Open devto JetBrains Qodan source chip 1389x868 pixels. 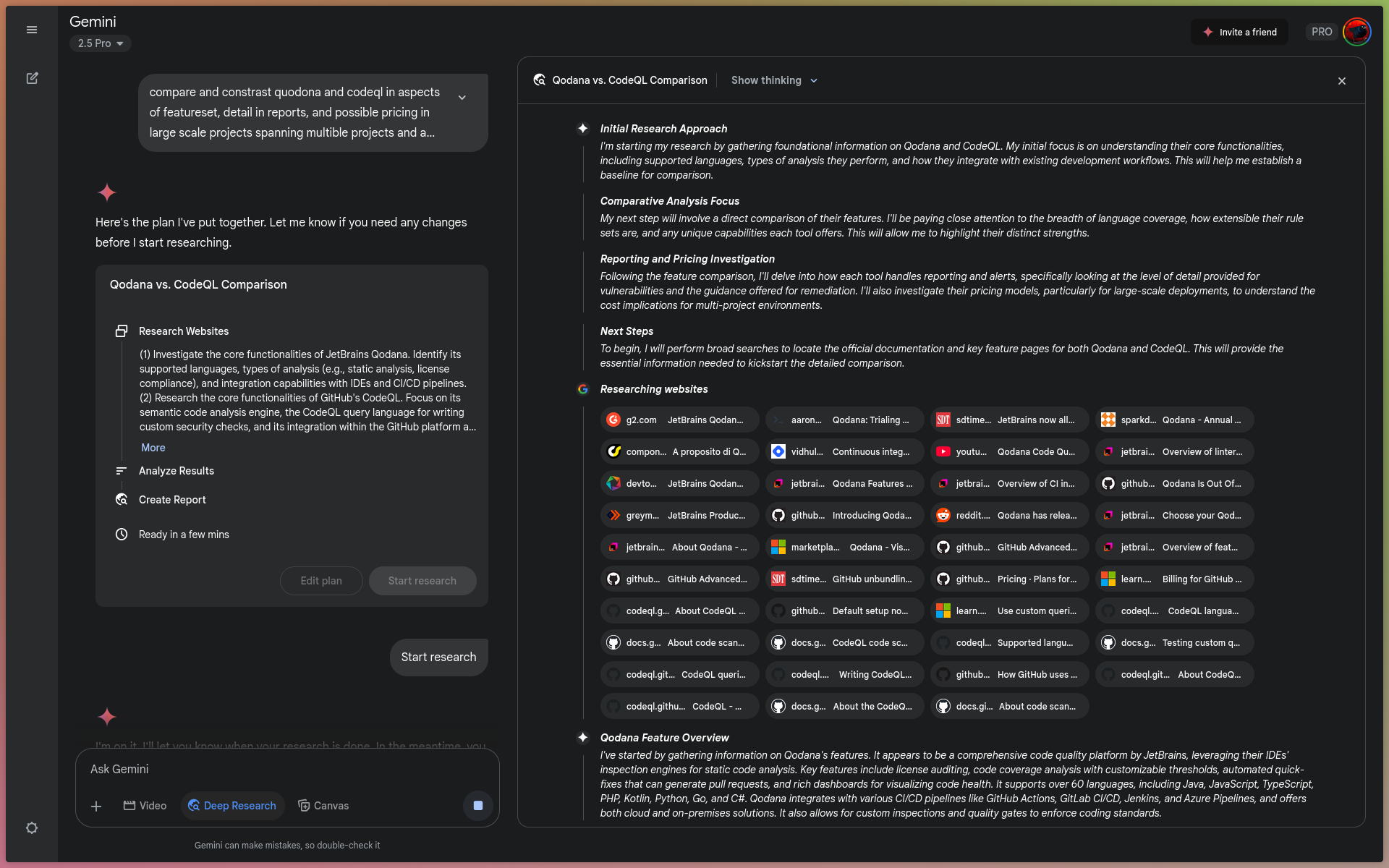pyautogui.click(x=679, y=484)
